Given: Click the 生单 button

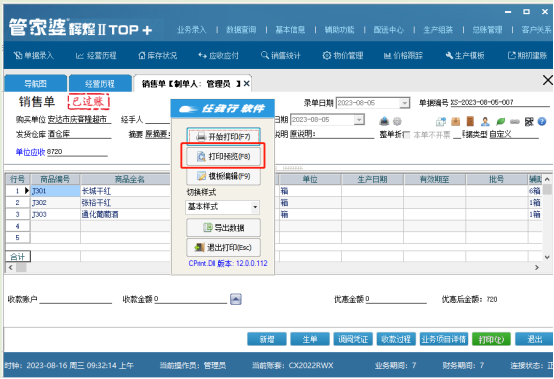Looking at the screenshot, I should (310, 339).
